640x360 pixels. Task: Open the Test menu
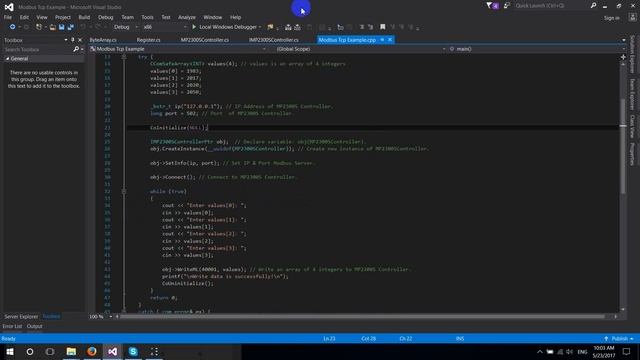pos(166,17)
